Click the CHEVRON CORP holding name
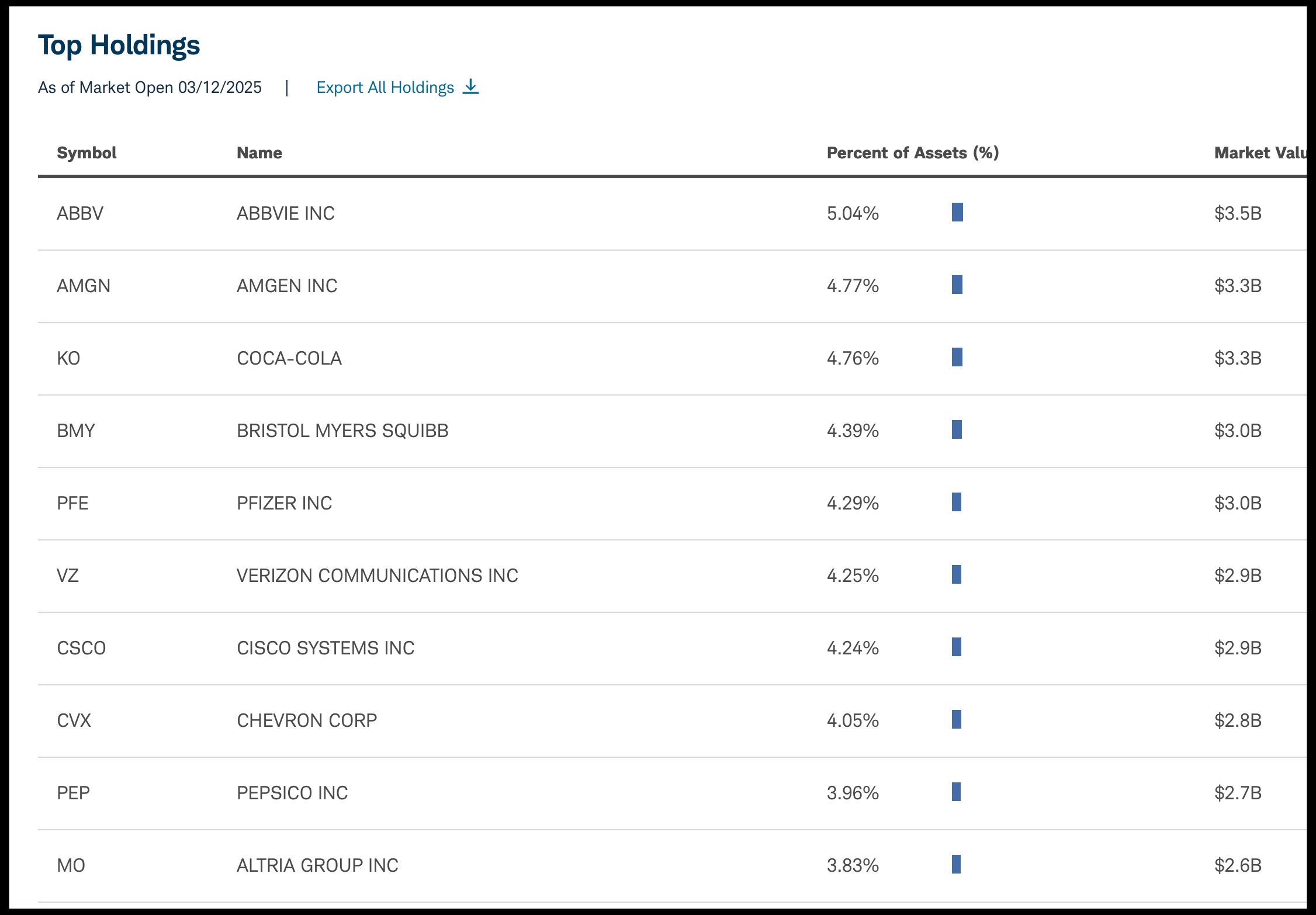Image resolution: width=1316 pixels, height=915 pixels. pyautogui.click(x=307, y=720)
